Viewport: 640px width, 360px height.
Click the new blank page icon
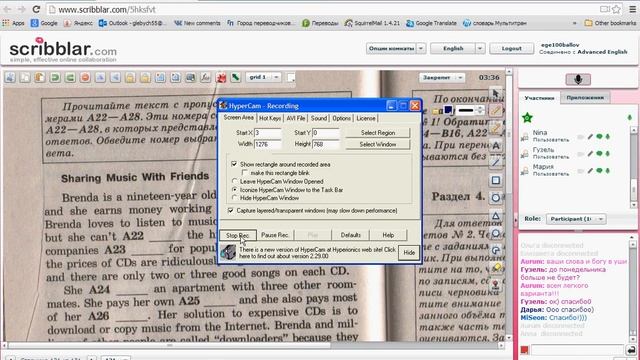[25, 77]
